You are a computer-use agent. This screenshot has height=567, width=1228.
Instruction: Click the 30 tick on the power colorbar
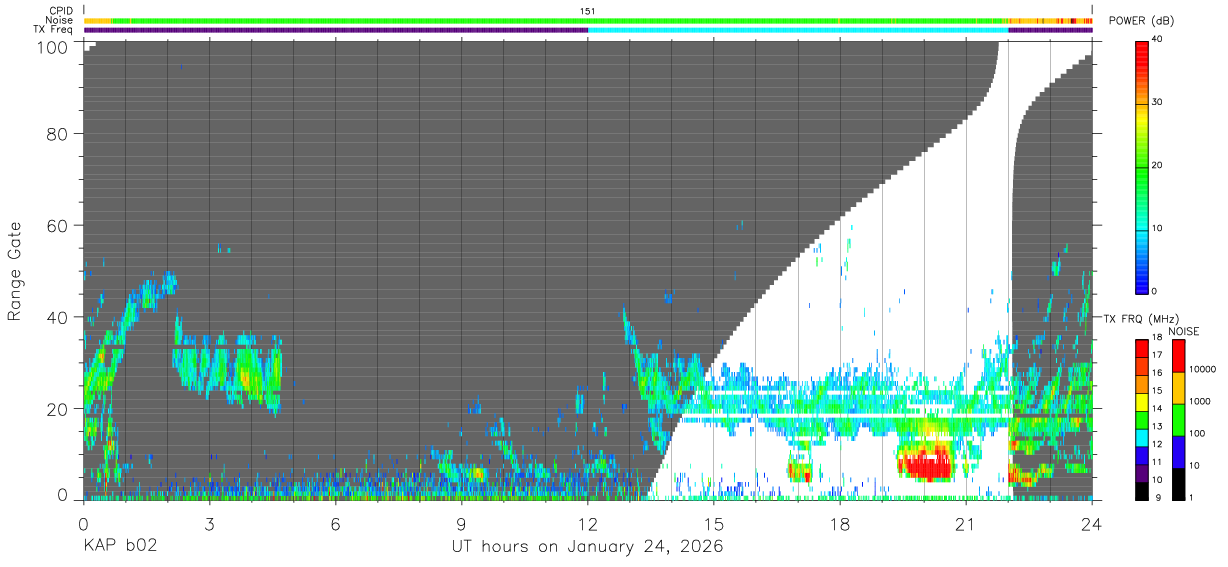click(x=1157, y=103)
